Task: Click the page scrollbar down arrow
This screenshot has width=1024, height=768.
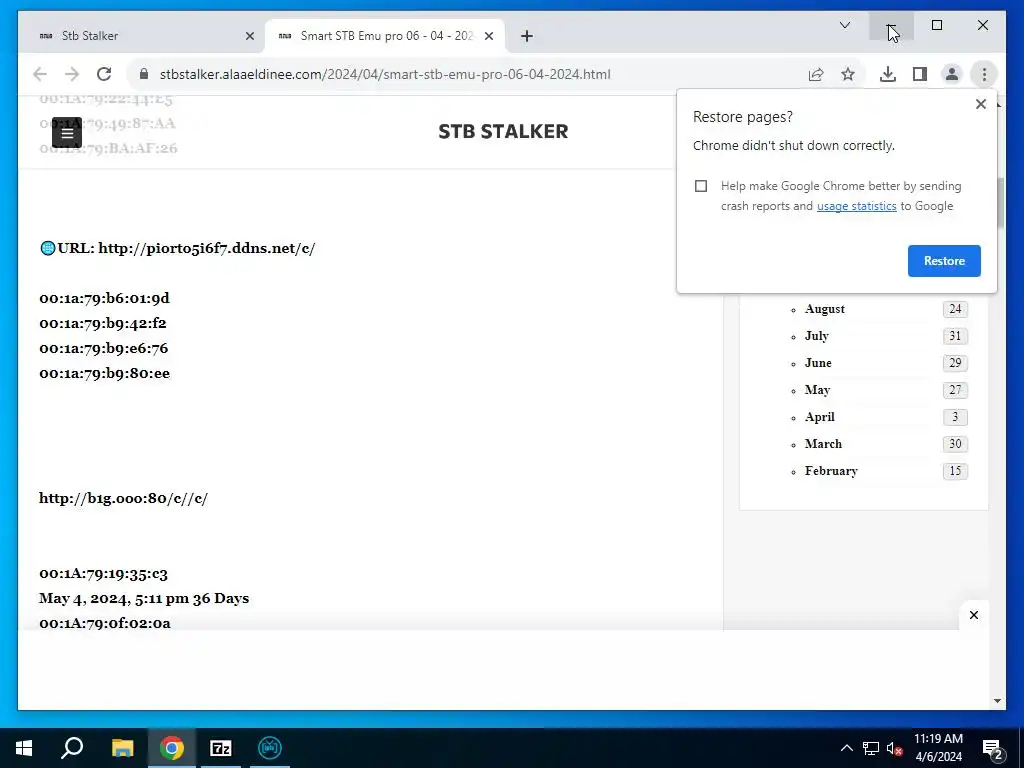Action: point(997,701)
